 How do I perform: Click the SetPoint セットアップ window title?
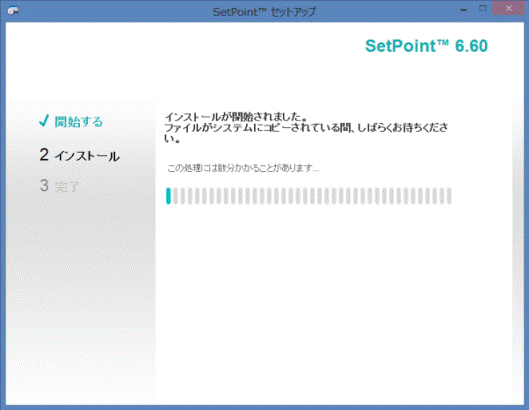point(264,12)
